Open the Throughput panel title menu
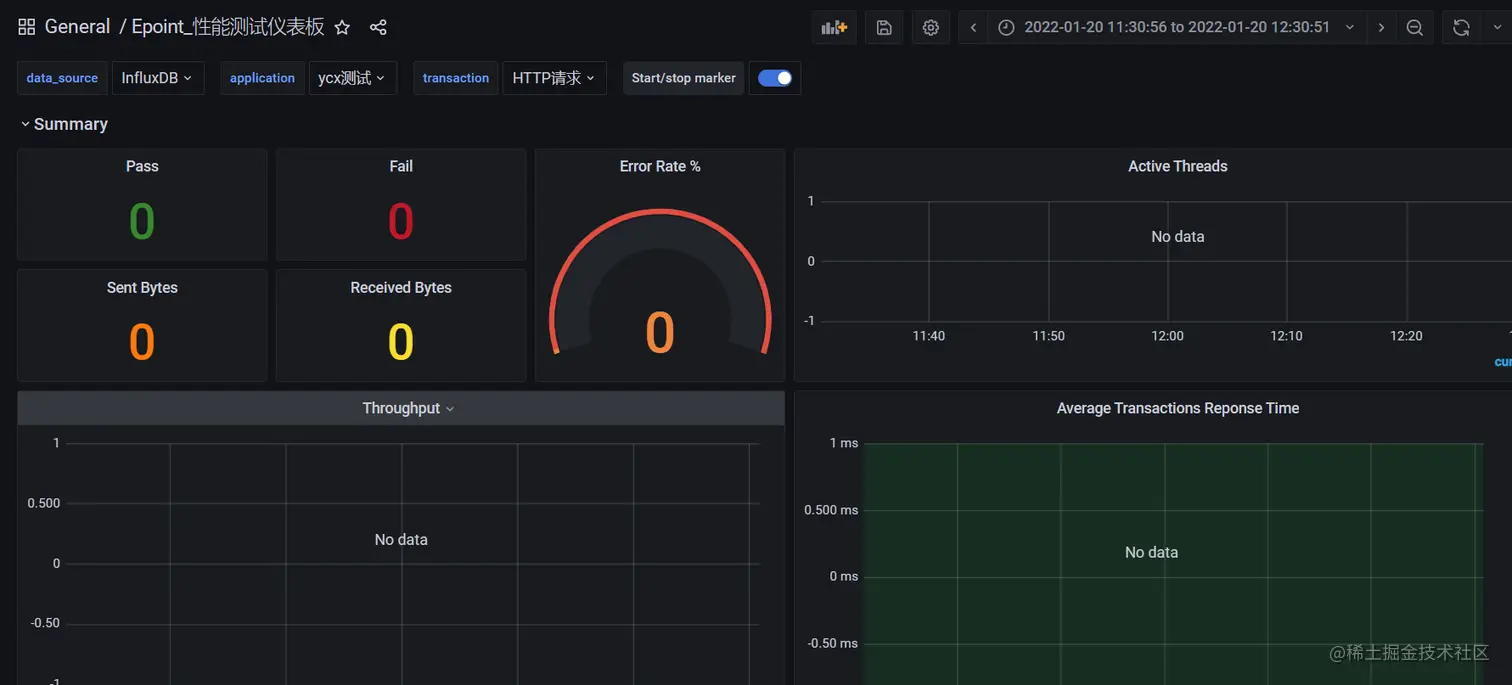Viewport: 1512px width, 685px height. coord(408,408)
